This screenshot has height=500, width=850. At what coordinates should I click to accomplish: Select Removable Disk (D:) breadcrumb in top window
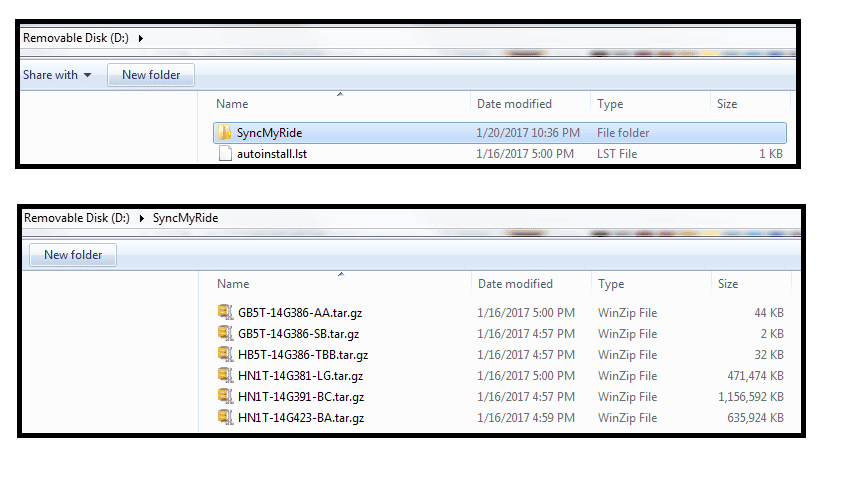pos(76,38)
